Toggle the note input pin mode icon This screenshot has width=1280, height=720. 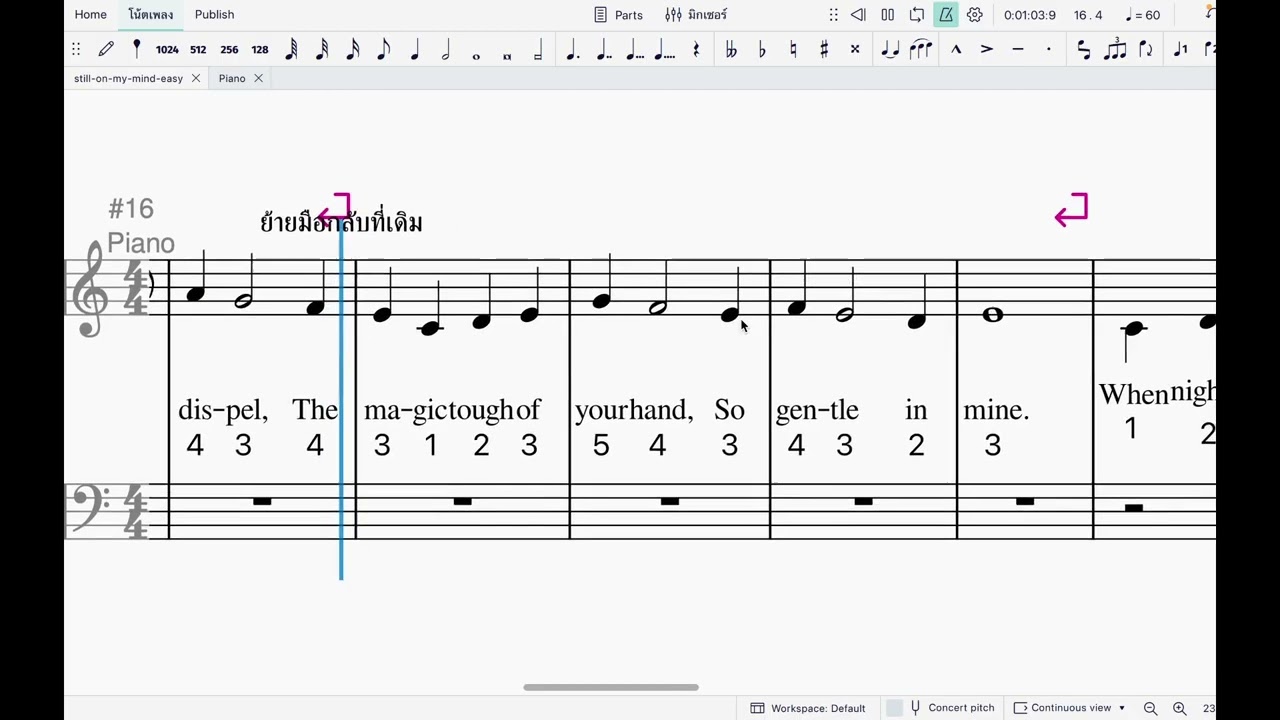tap(136, 49)
